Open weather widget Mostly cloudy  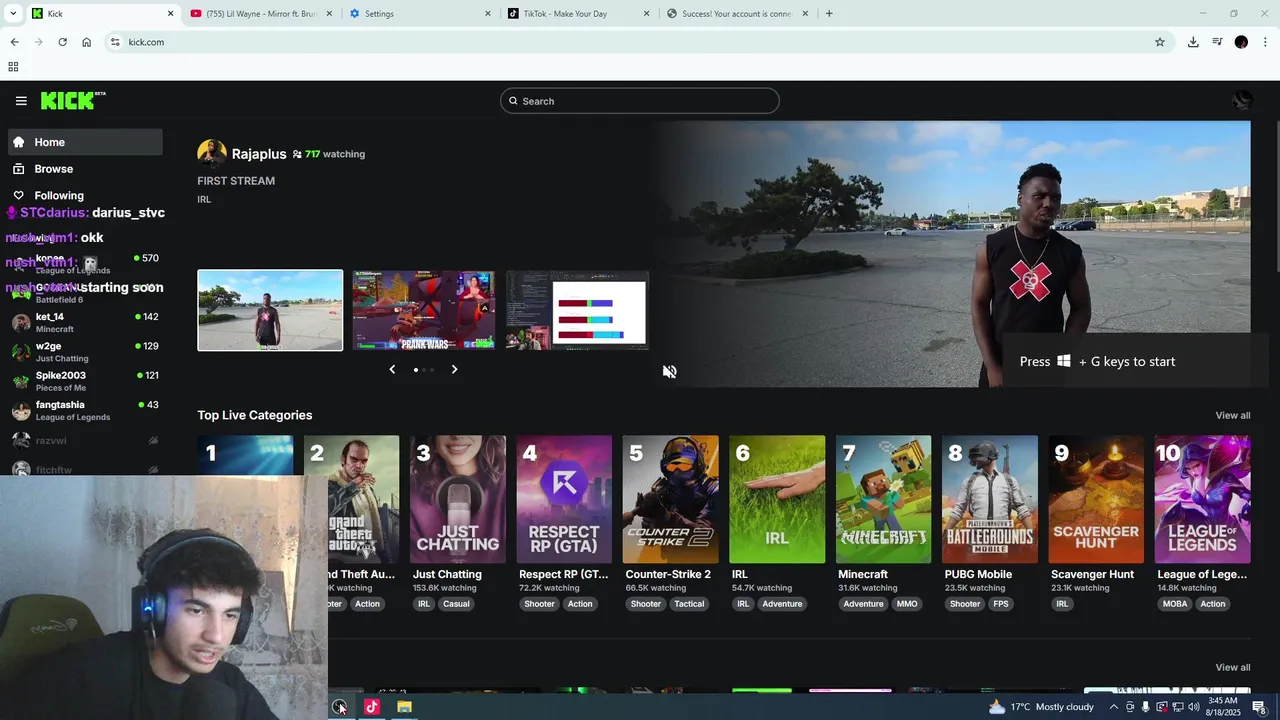pos(1041,707)
